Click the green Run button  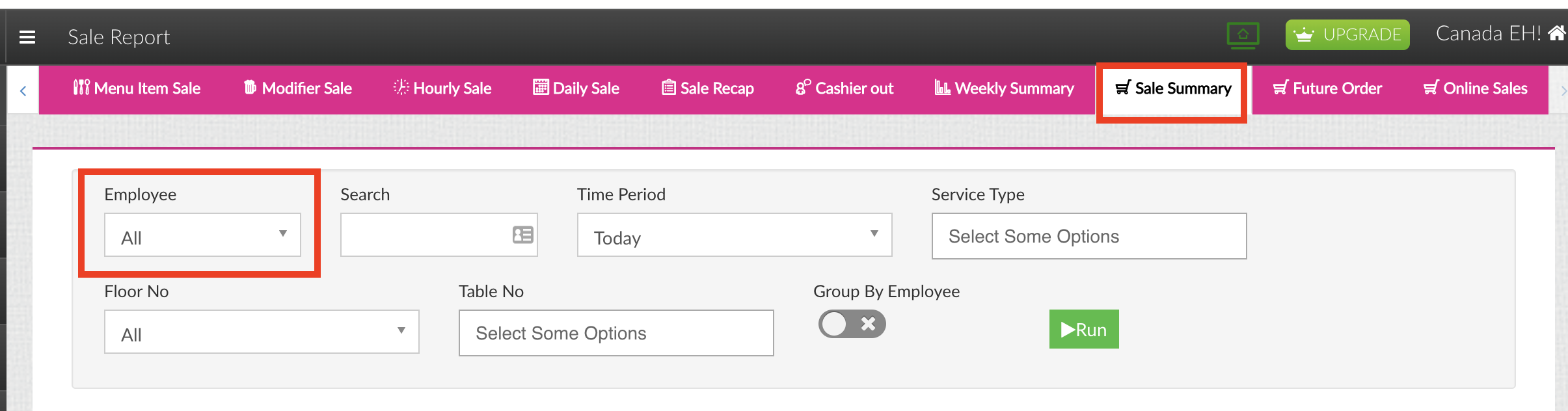(x=1084, y=329)
